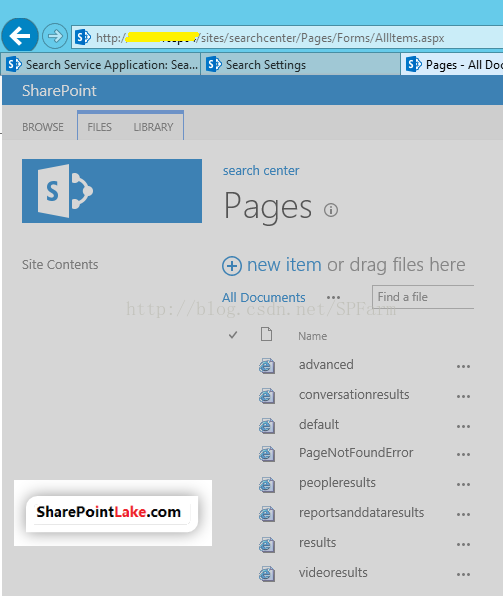Open the results page file

(x=317, y=543)
